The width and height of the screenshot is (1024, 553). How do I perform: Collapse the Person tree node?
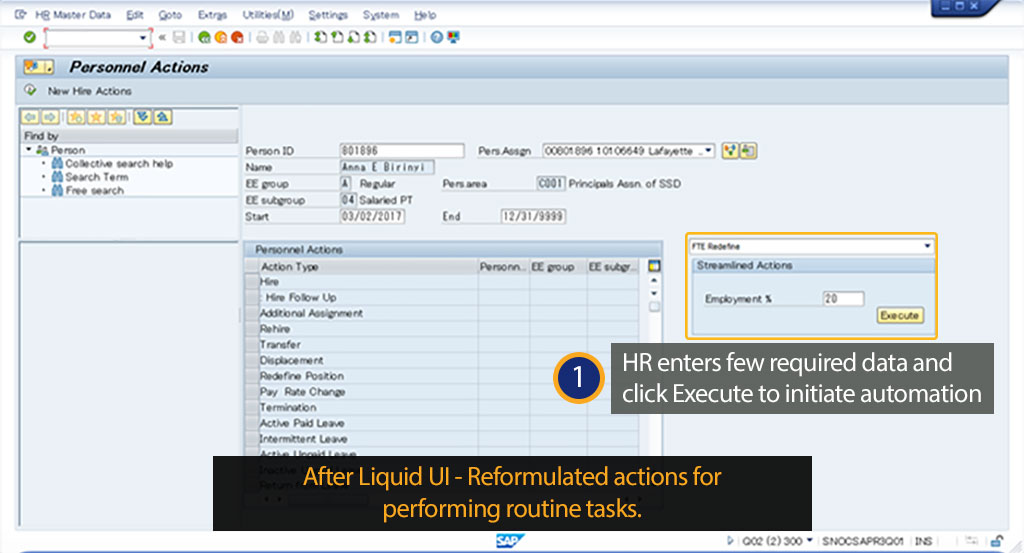tap(29, 150)
